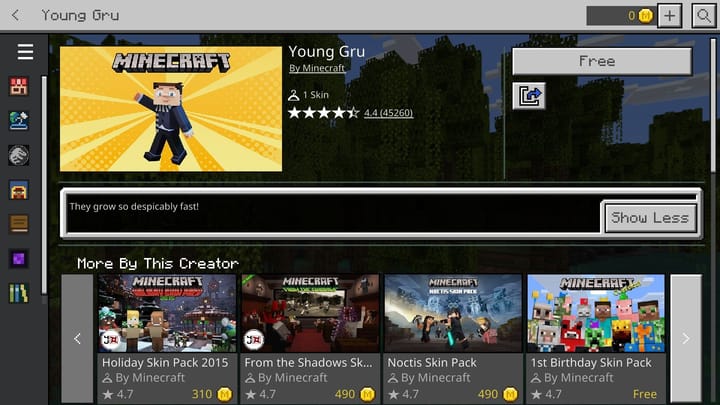This screenshot has width=720, height=405.
Task: Collapse description with Show Less
Action: point(650,218)
